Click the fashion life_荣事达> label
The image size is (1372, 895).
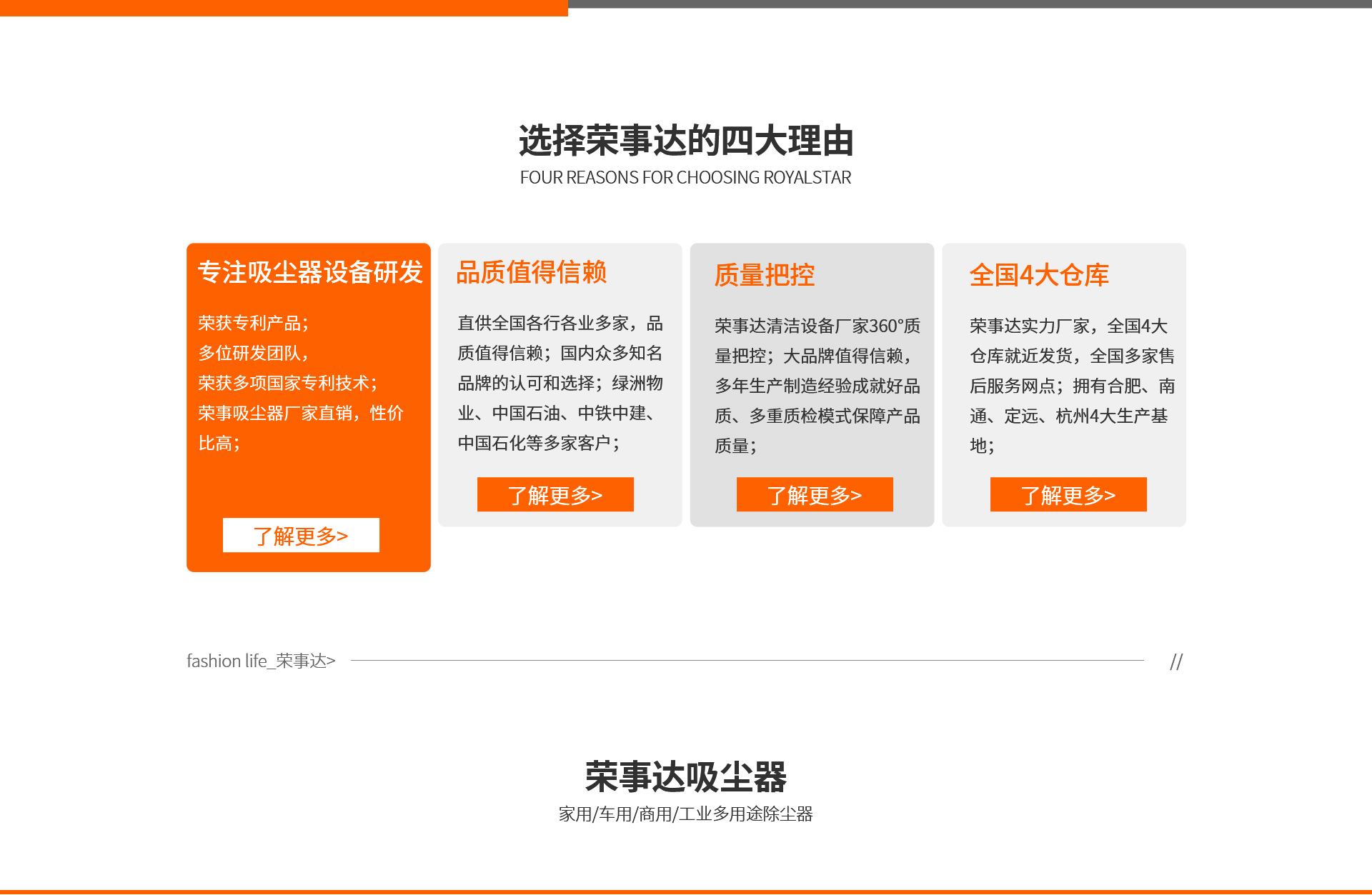(261, 661)
